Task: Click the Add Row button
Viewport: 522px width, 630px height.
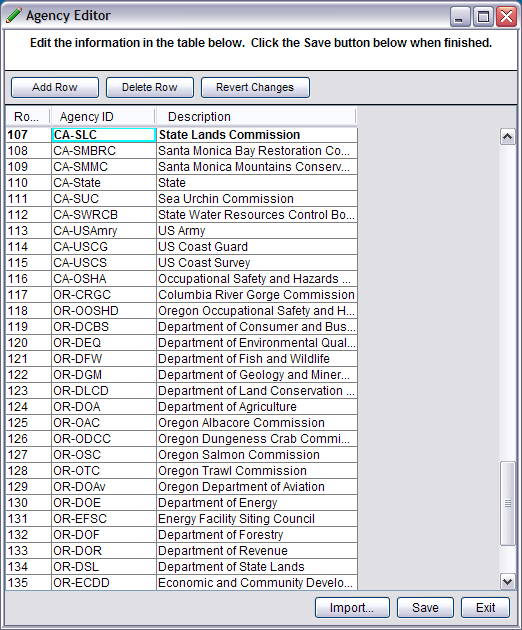Action: [55, 87]
